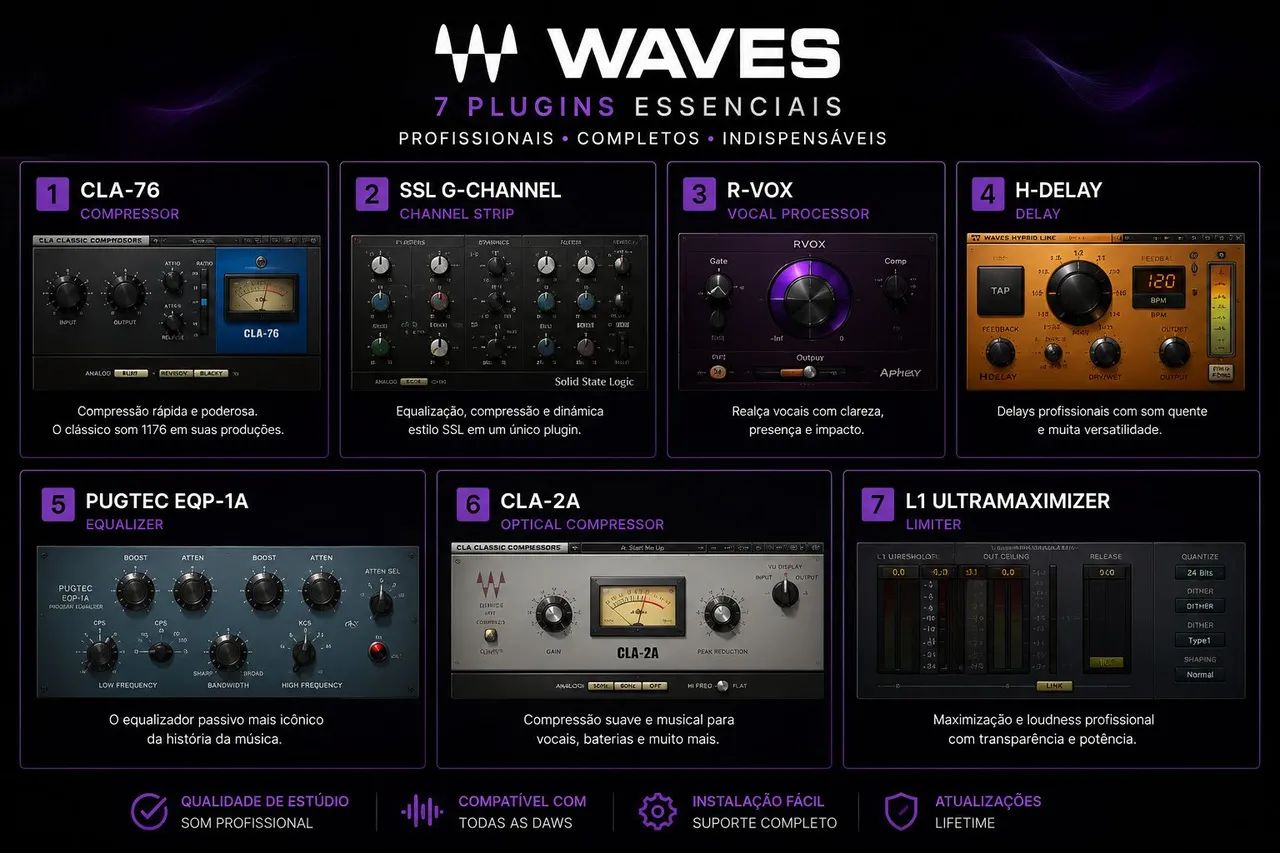This screenshot has height=853, width=1280.
Task: Open the L1 Shaping Normal dropdown
Action: 1200,675
